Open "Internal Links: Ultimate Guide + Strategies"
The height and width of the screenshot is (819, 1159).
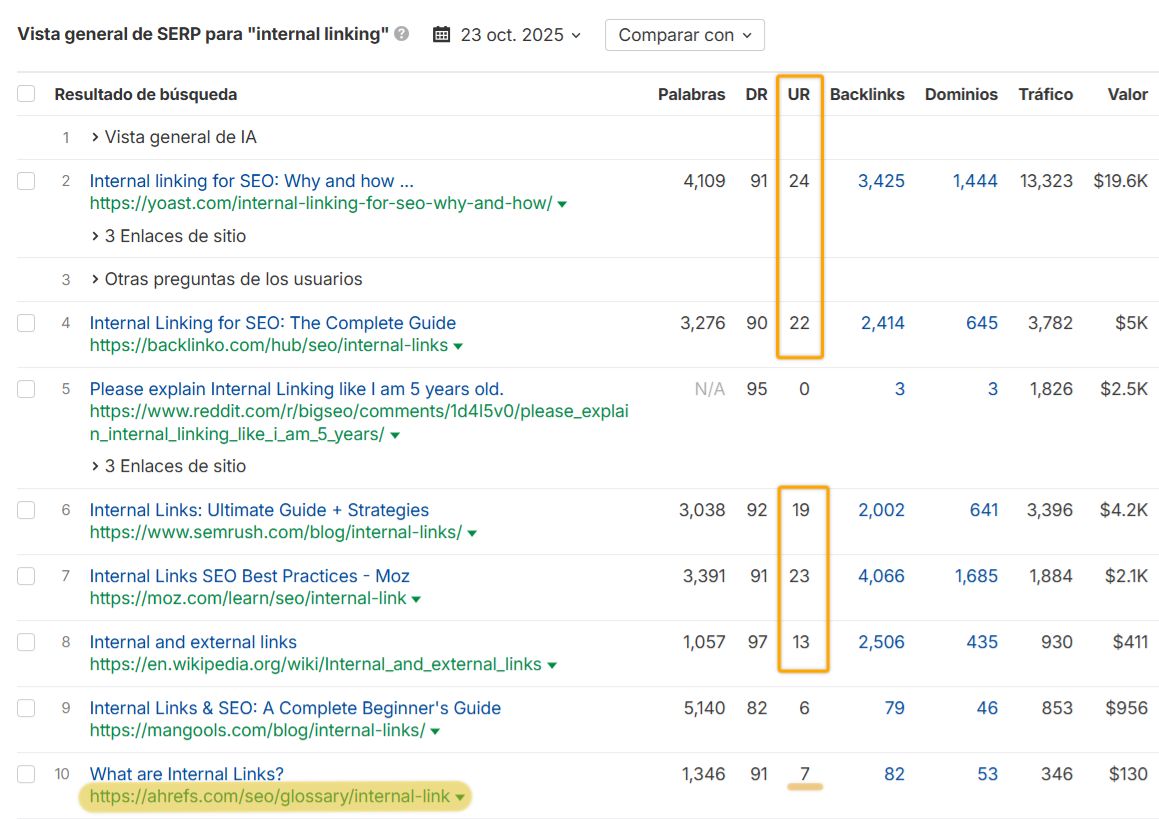[261, 509]
